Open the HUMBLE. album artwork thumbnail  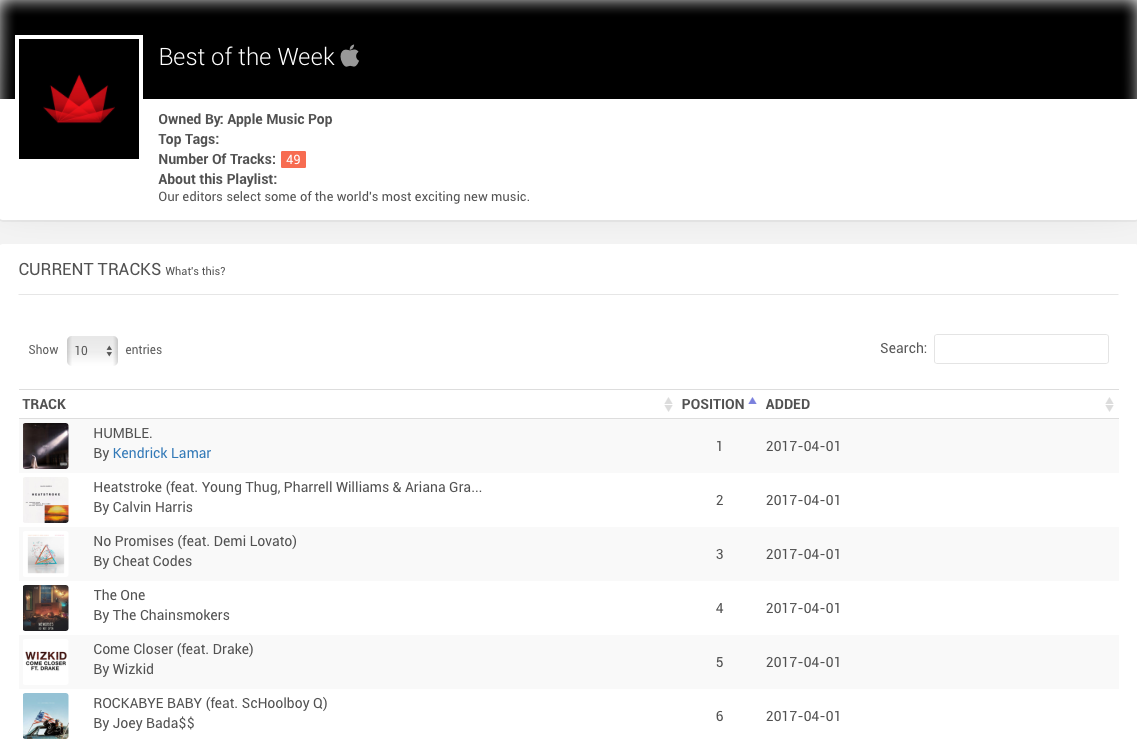click(x=46, y=446)
